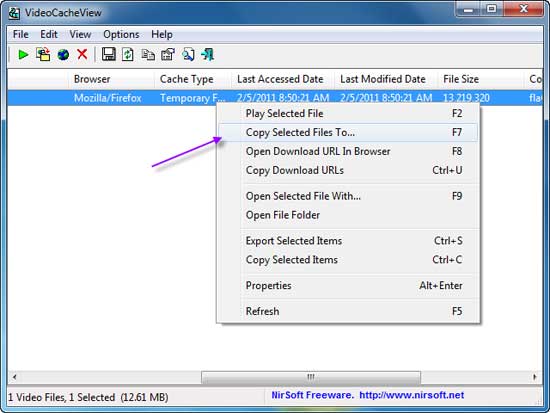Click the '1 Video Files, 1 Selected' status text

coord(61,398)
